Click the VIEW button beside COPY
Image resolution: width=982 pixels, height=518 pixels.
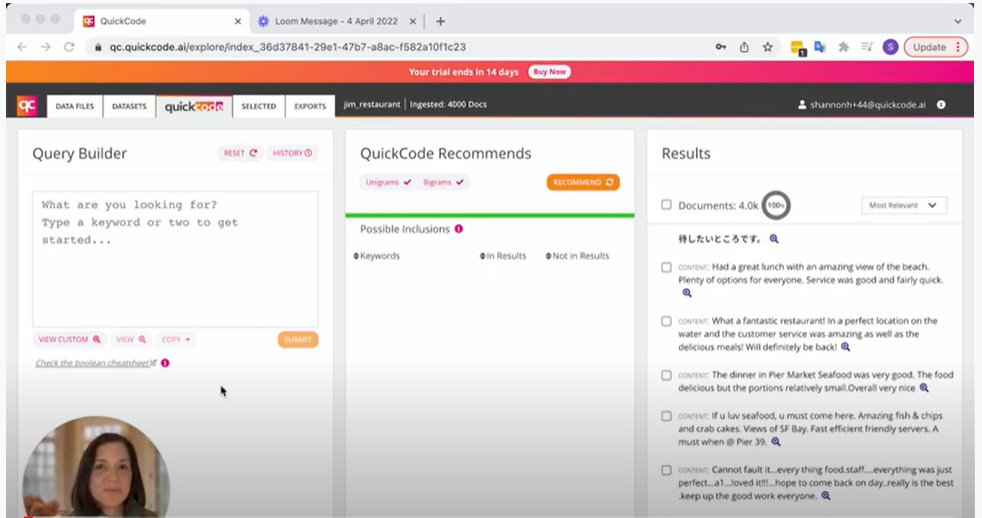pos(131,339)
